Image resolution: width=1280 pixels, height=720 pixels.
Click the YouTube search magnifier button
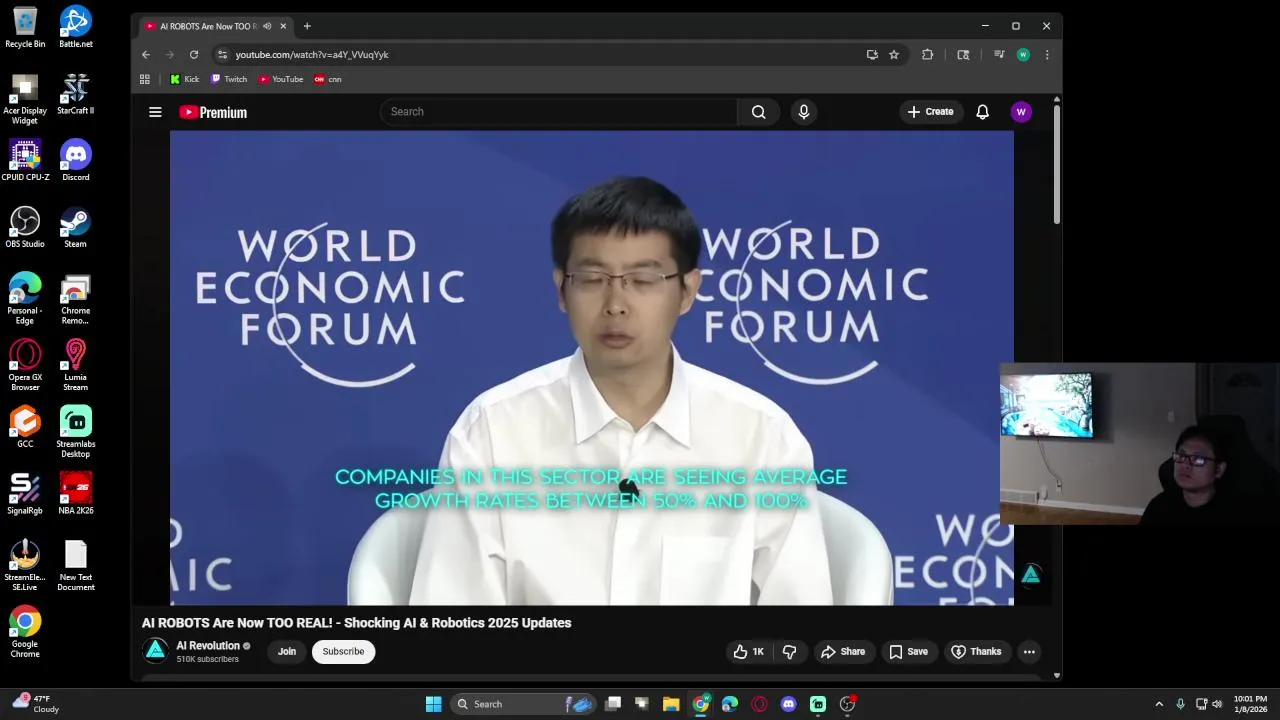point(758,112)
